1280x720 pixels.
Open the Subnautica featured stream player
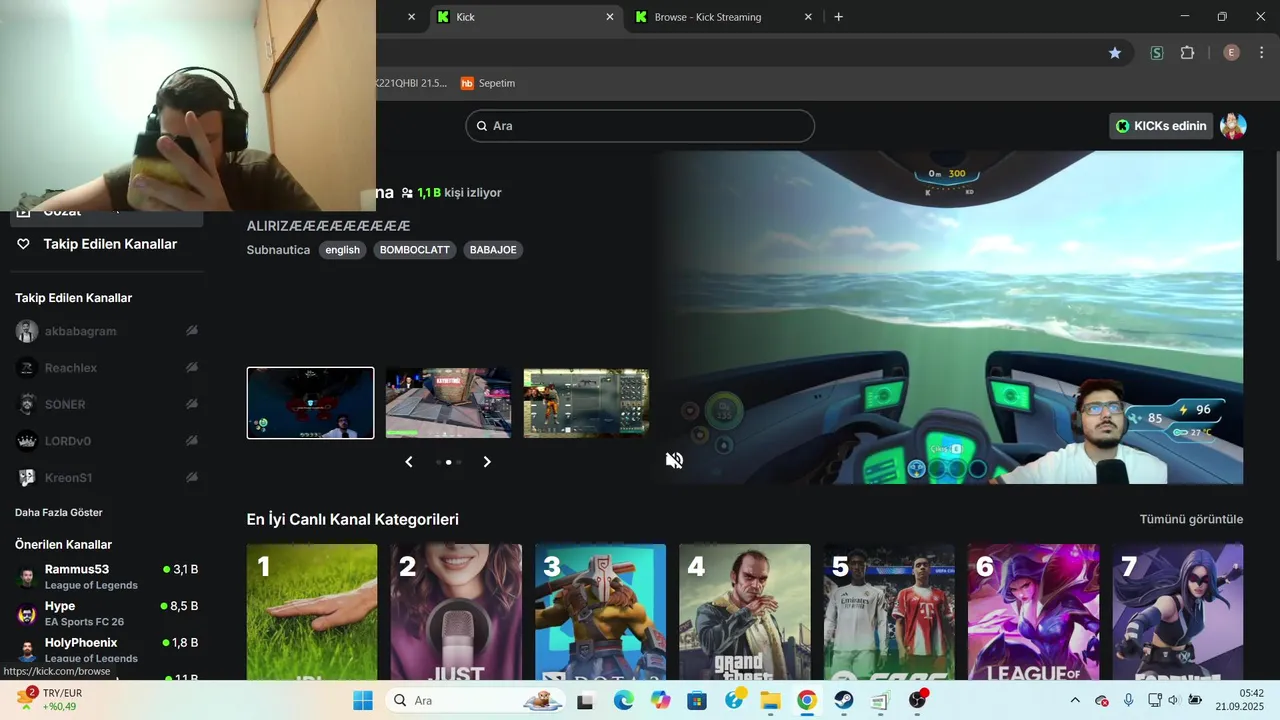(x=950, y=318)
